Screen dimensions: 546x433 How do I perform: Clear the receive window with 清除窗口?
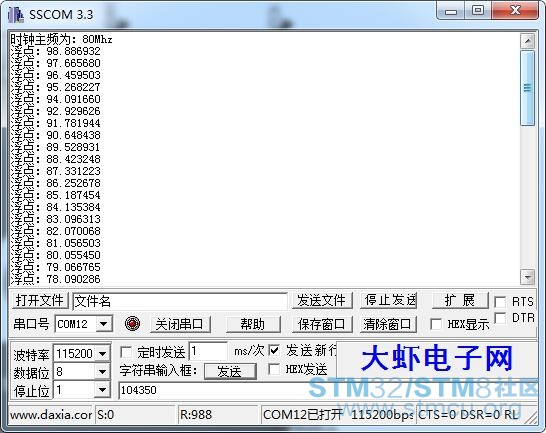tap(388, 324)
